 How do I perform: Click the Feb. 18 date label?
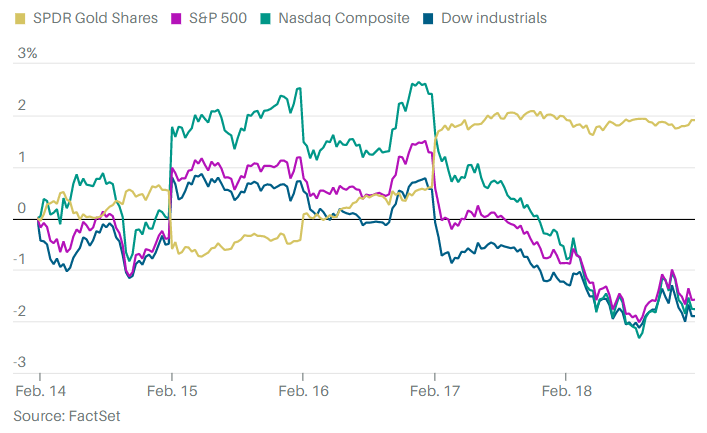[x=565, y=390]
